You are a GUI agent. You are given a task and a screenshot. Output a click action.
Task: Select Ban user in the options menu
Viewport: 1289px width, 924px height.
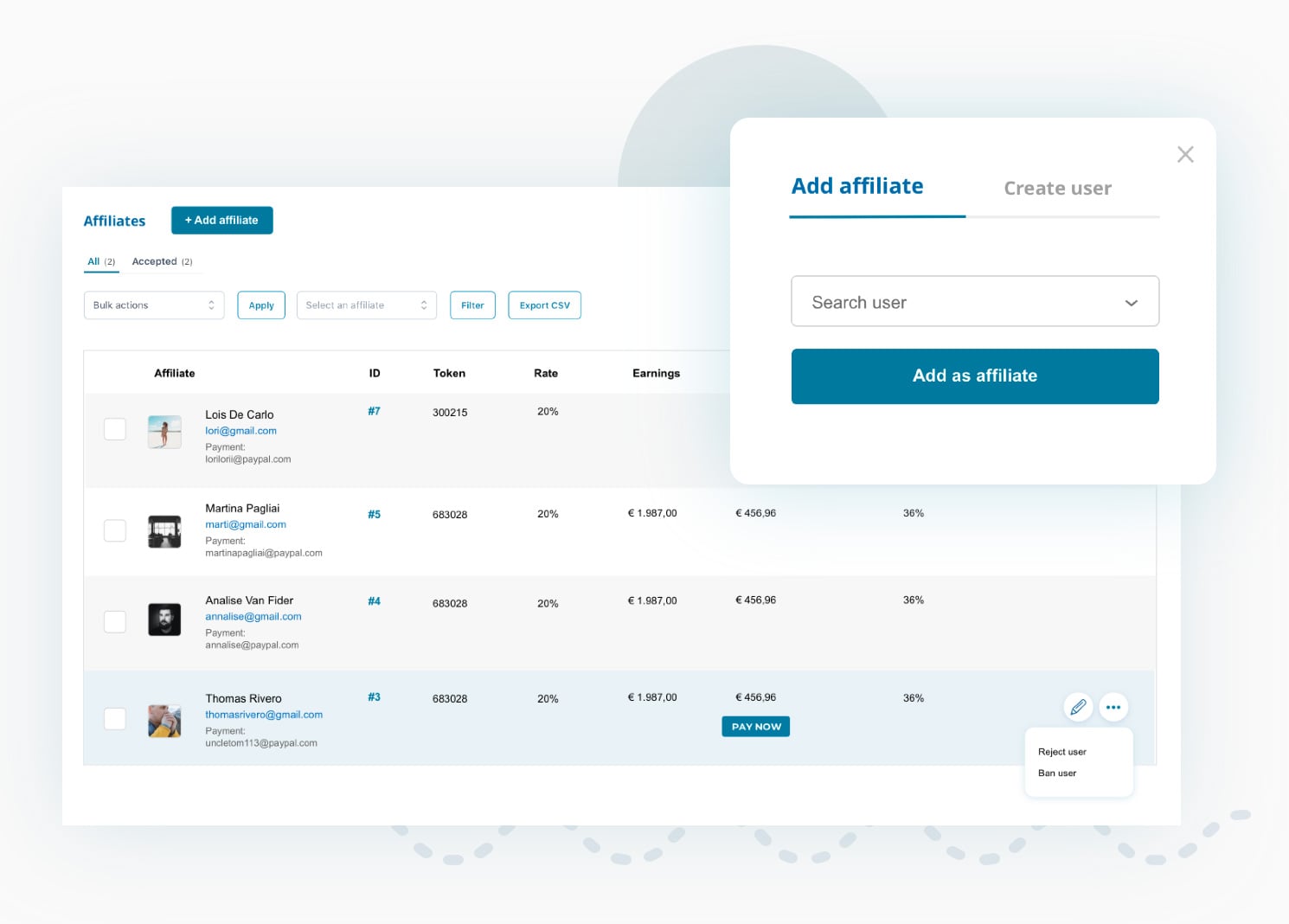[x=1056, y=773]
